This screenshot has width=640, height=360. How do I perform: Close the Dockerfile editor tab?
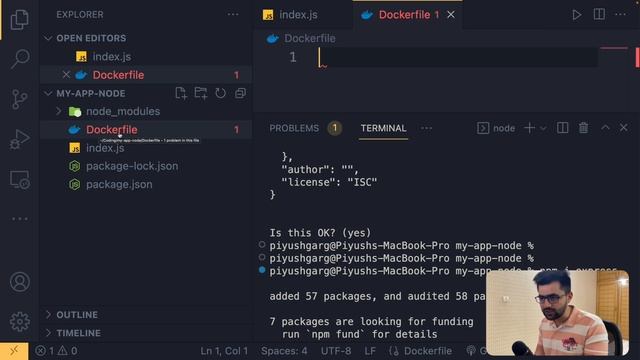(x=451, y=15)
